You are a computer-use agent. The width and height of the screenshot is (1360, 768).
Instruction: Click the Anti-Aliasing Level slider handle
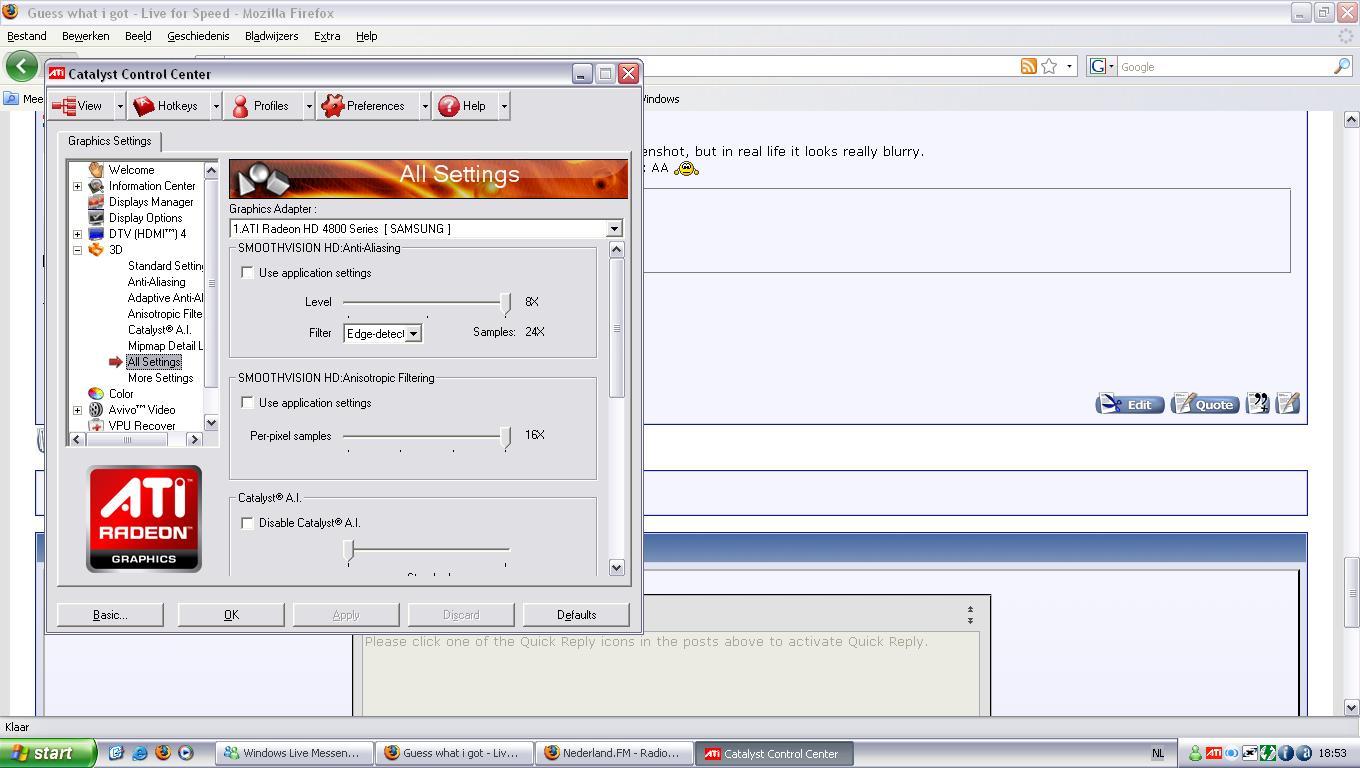point(506,303)
